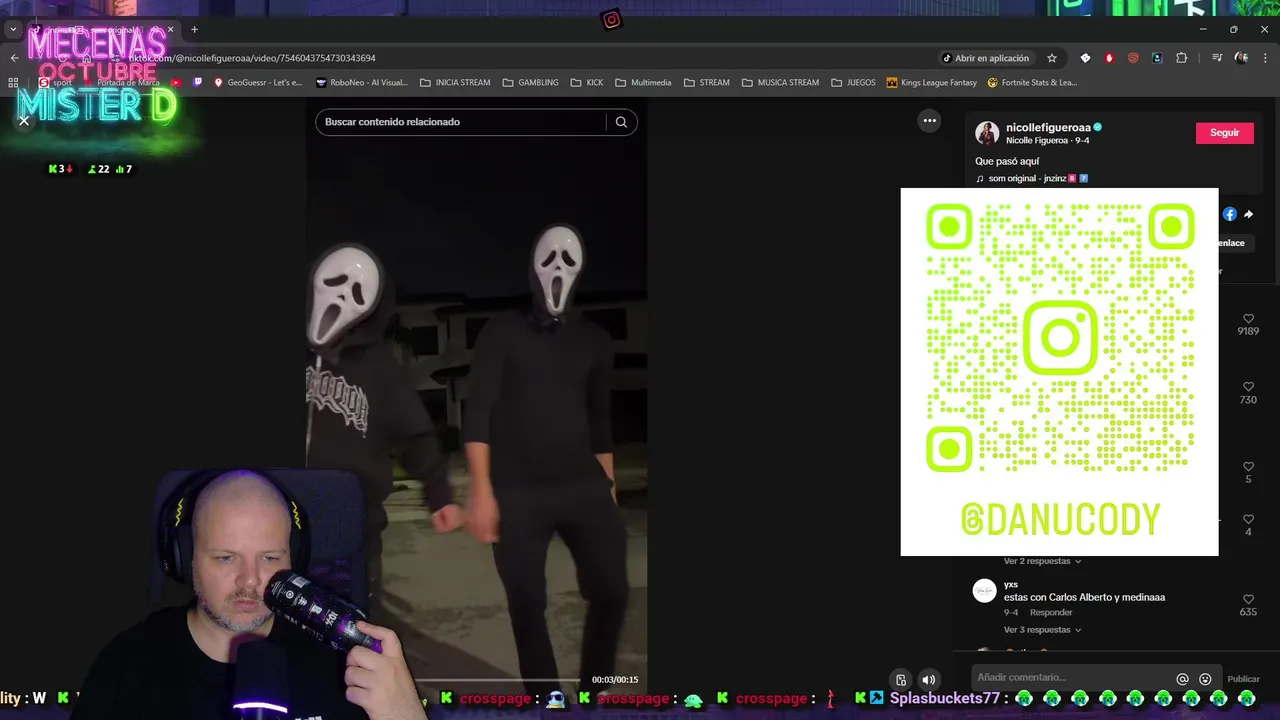Screen dimensions: 1280x720
Task: Open the Extensions puzzle icon
Action: click(x=1181, y=58)
